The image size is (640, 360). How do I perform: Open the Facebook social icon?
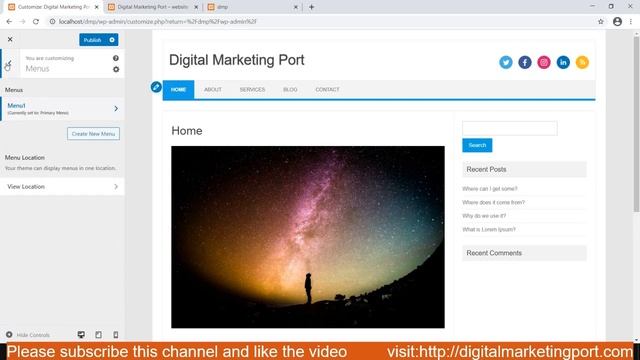point(525,62)
